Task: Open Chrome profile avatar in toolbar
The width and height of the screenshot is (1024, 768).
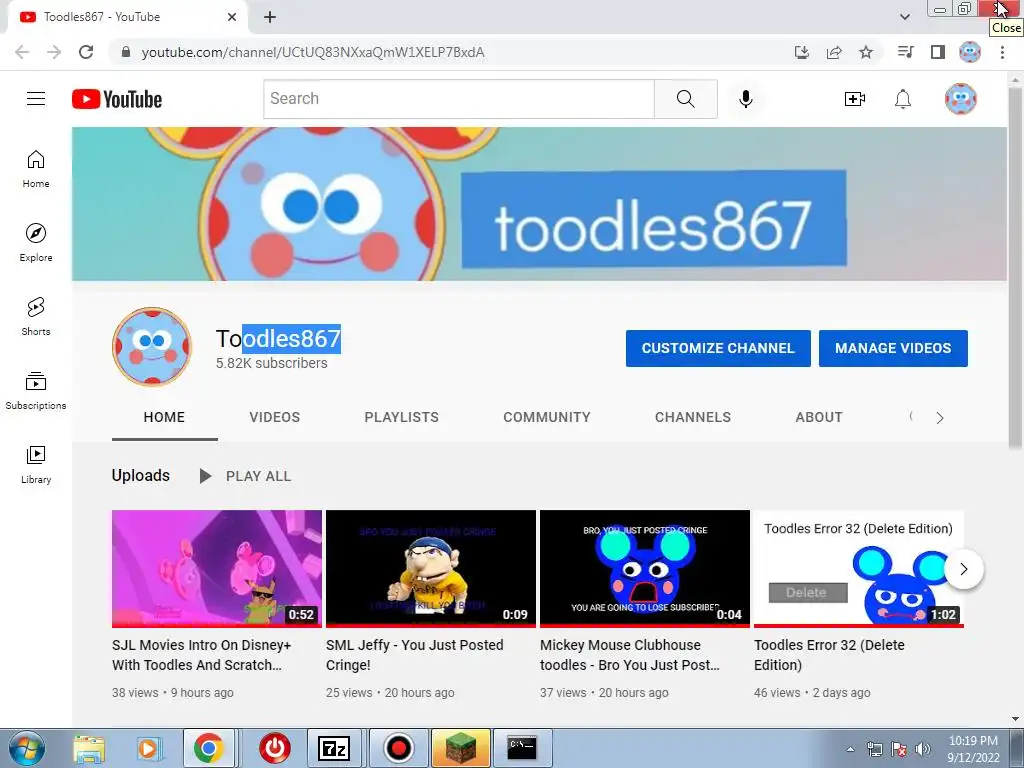Action: tap(970, 52)
